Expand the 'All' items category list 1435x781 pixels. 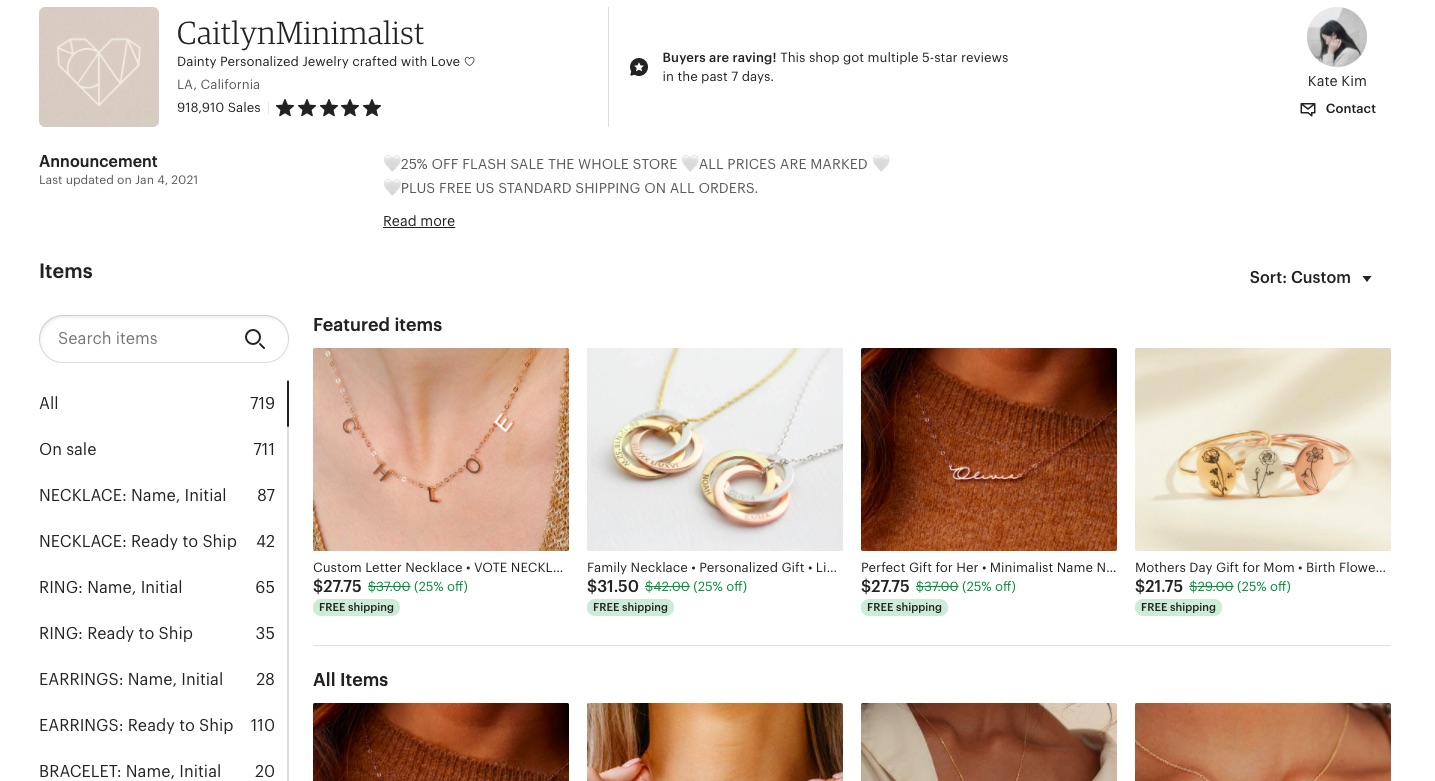(x=48, y=403)
